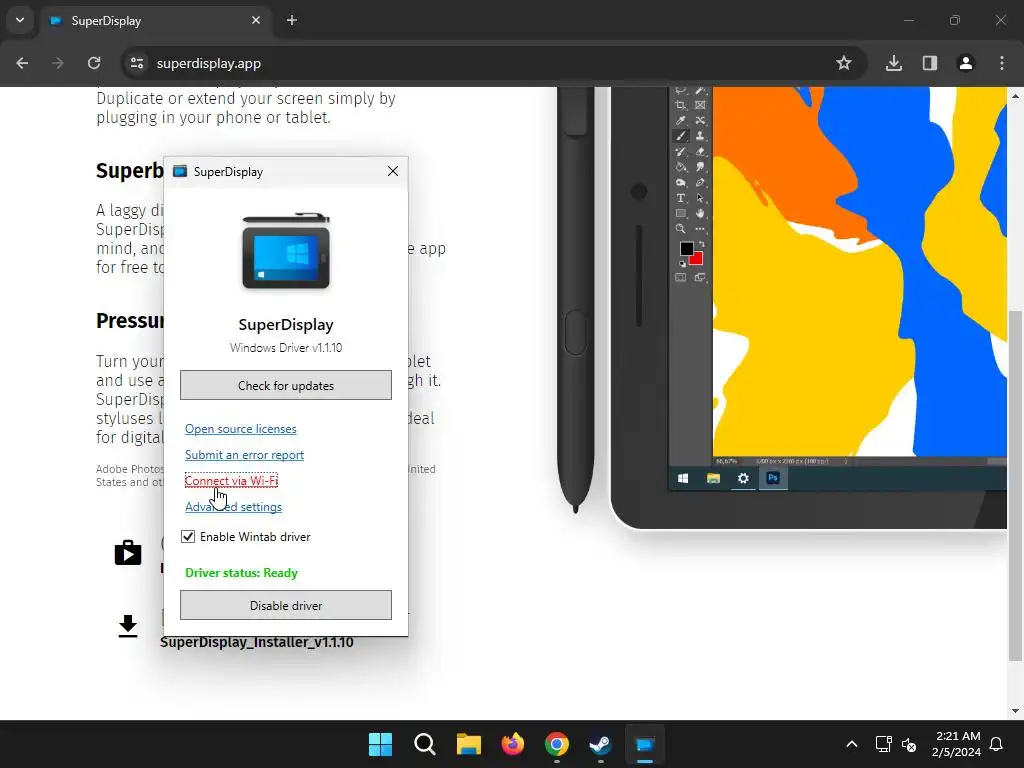Toggle the Enable Wintab driver checkbox
The width and height of the screenshot is (1024, 768).
[188, 537]
